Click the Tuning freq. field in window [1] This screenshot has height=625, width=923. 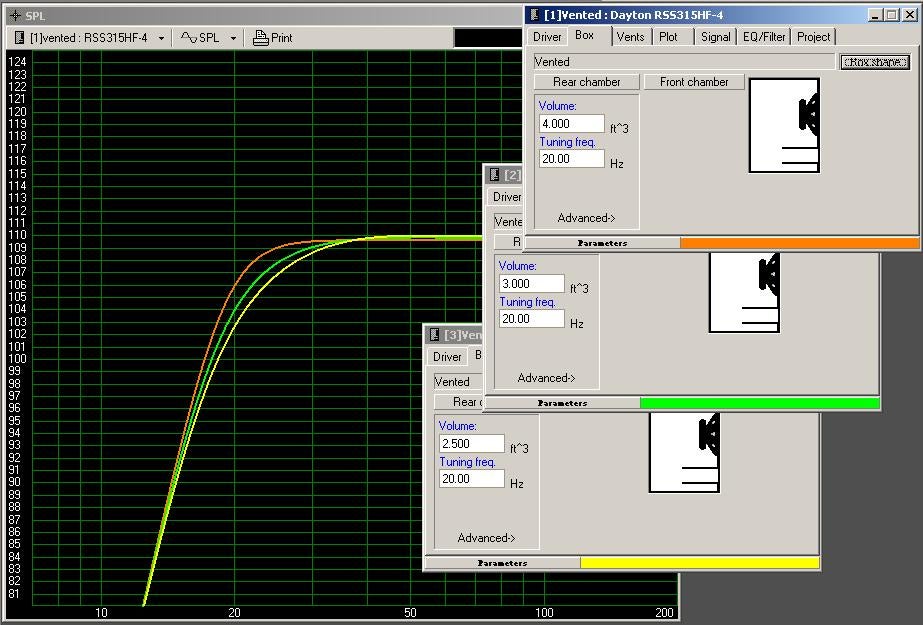(572, 159)
